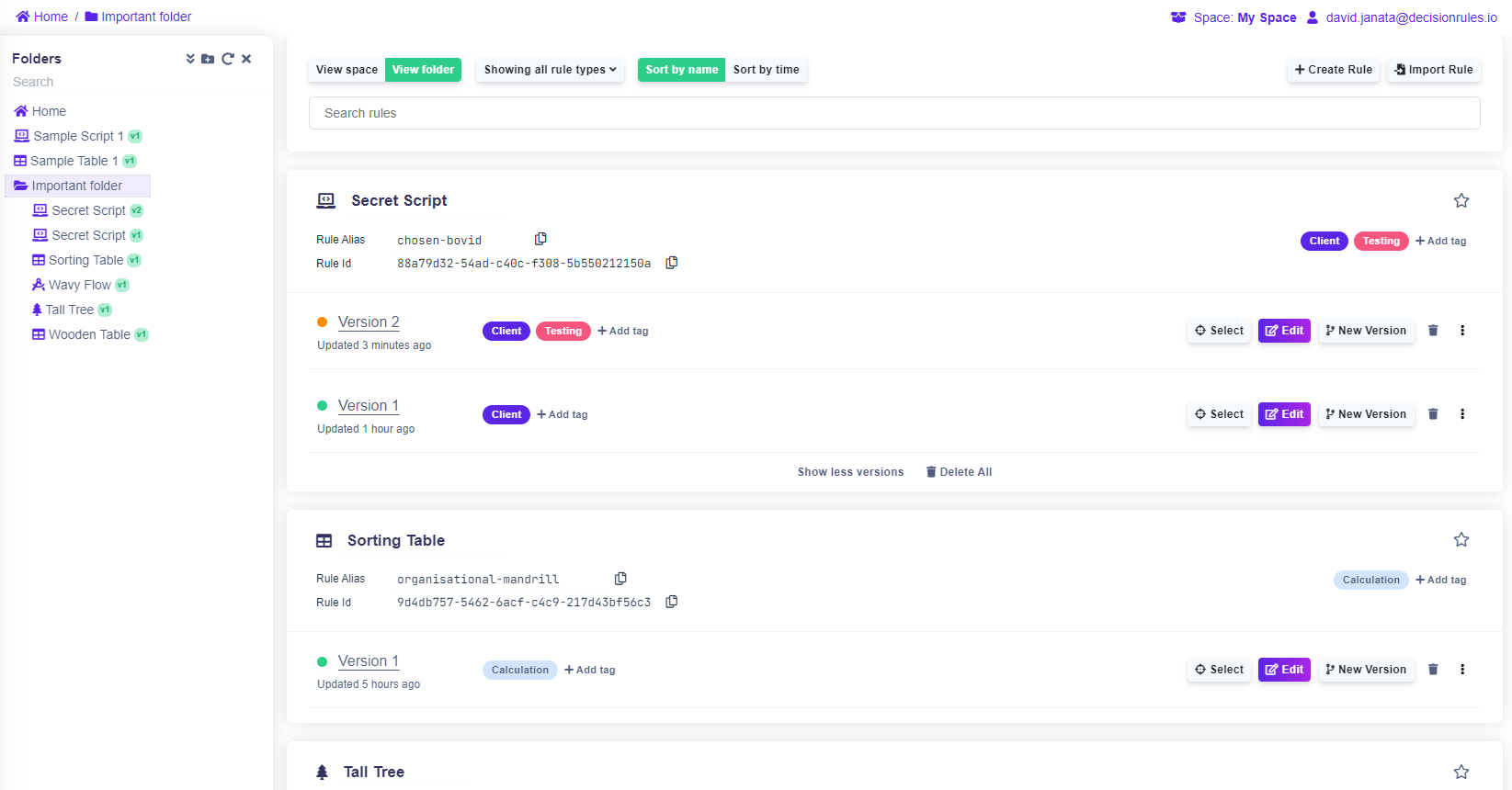Close the Folders panel
The image size is (1512, 790).
click(246, 59)
